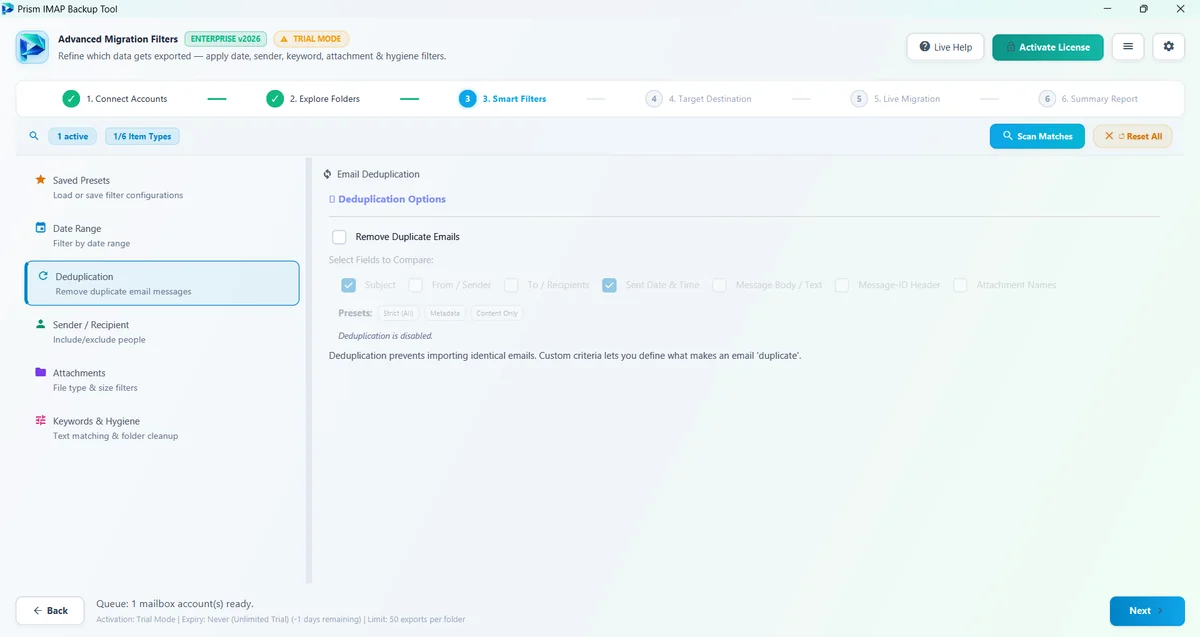Click the green checkmark of step 2
The height and width of the screenshot is (637, 1200).
[x=275, y=99]
